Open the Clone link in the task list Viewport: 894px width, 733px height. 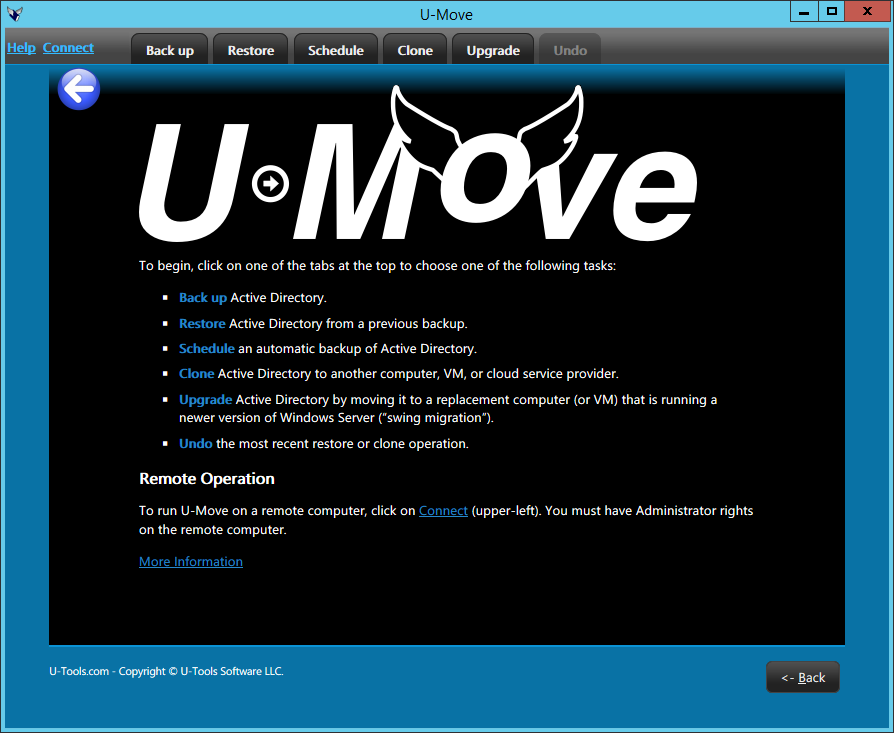click(x=197, y=373)
